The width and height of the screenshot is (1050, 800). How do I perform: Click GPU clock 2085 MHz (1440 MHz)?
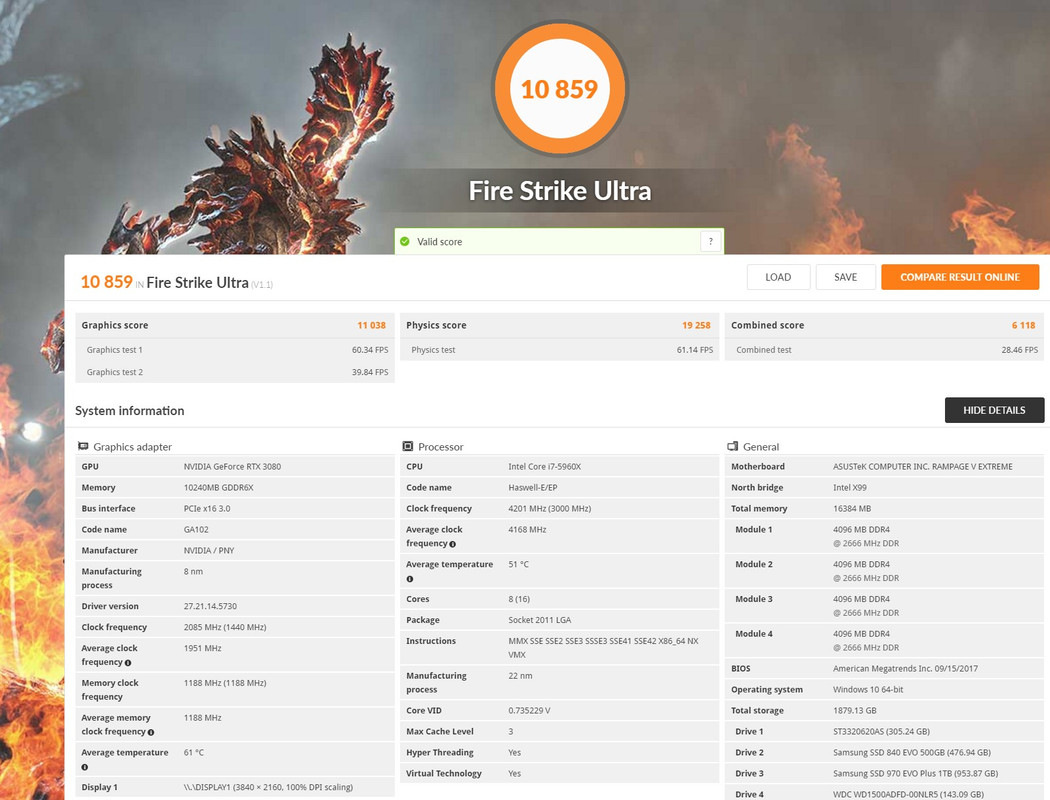pos(225,627)
